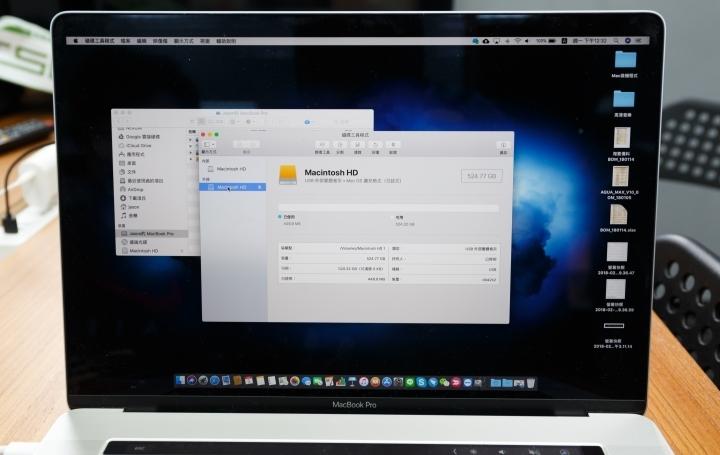Eject Macintosh HD from the Finder sidebar
Screen dimensions: 720x455
pos(183,251)
